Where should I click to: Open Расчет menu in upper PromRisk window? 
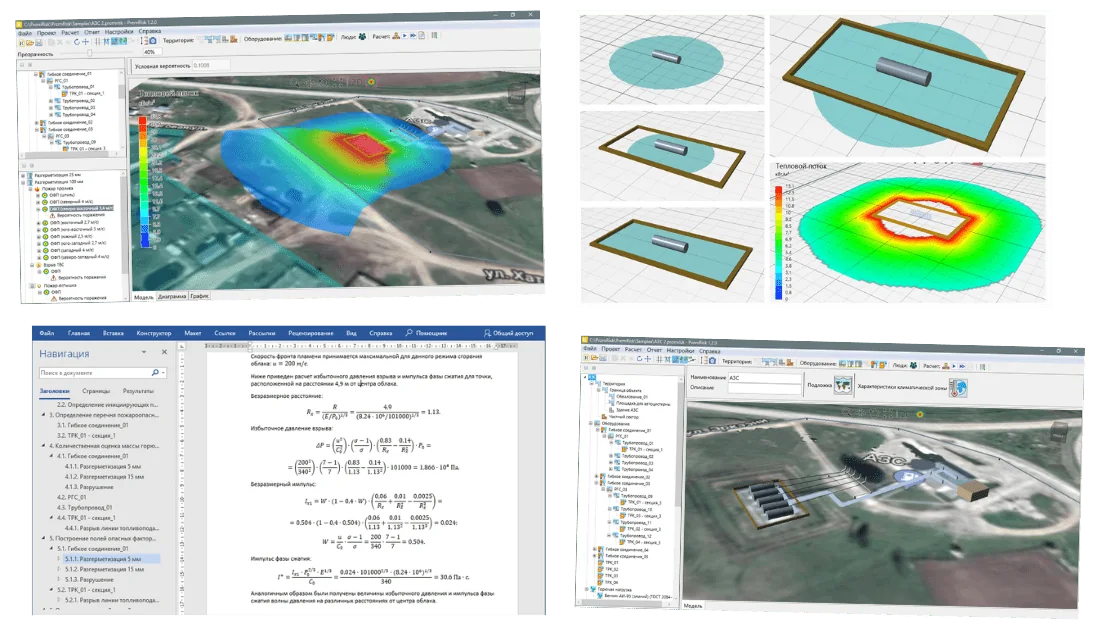point(70,32)
